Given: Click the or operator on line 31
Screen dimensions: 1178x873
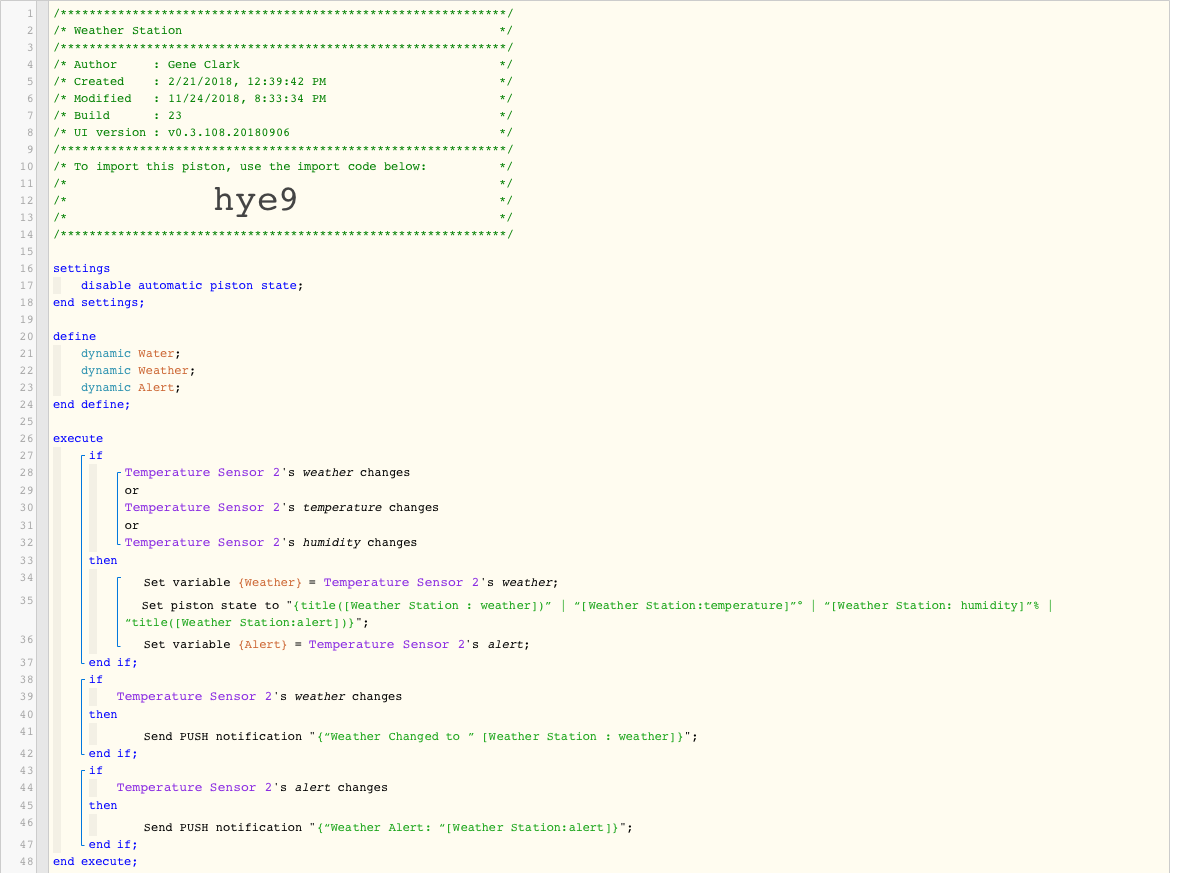Looking at the screenshot, I should pyautogui.click(x=131, y=526).
